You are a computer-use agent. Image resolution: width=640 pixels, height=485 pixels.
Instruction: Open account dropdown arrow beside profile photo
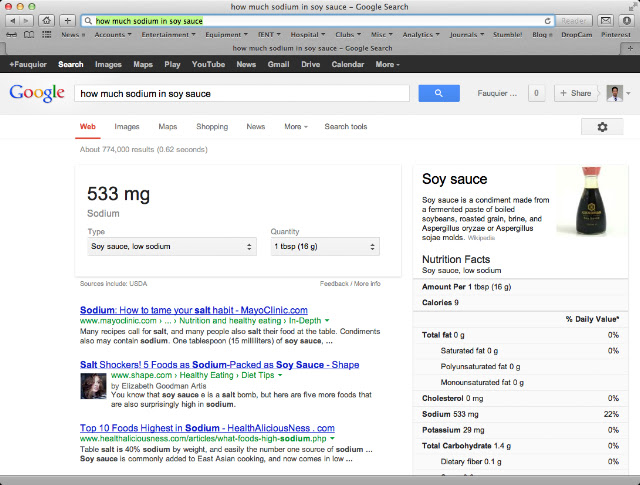629,93
